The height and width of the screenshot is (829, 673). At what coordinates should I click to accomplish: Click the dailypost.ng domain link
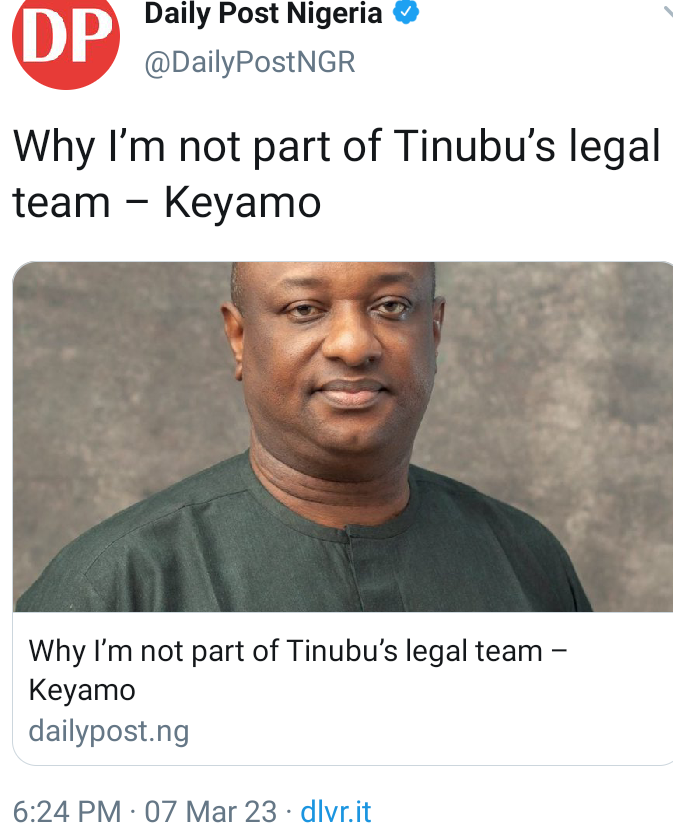tap(109, 732)
